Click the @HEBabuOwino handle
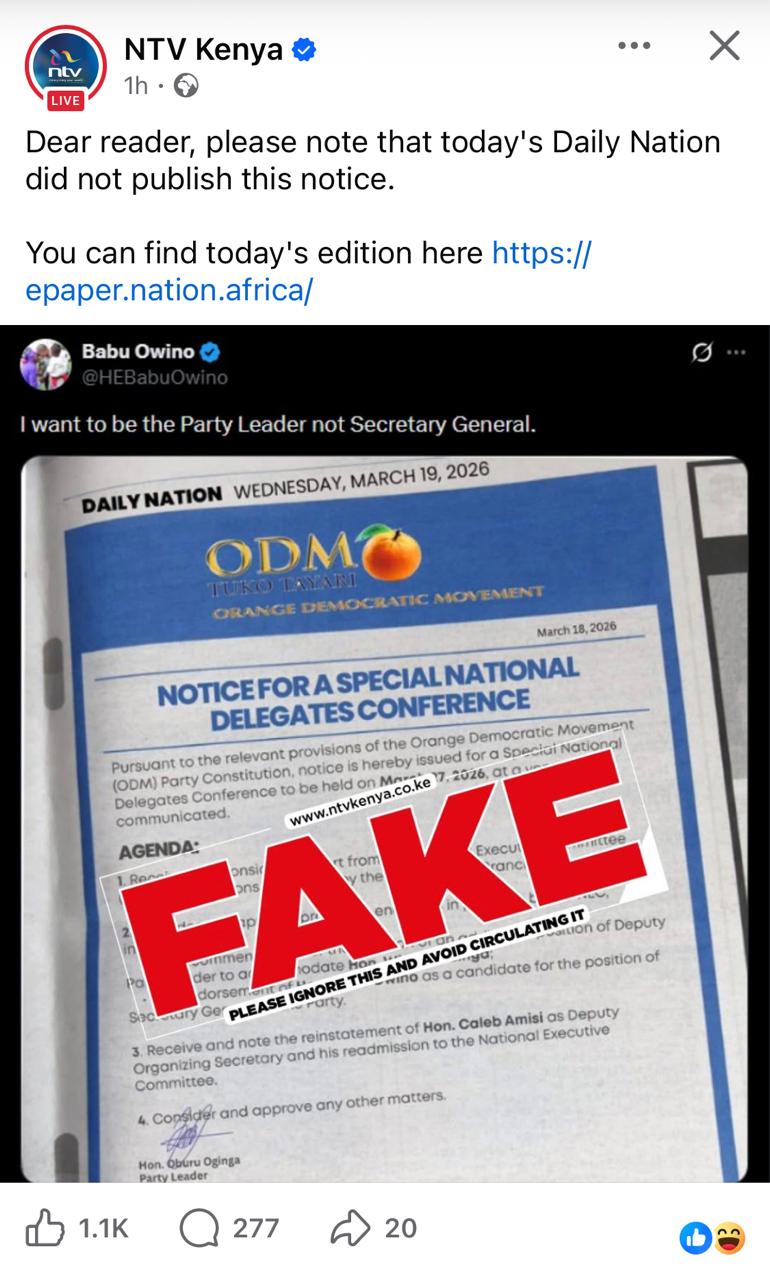The height and width of the screenshot is (1280, 770). (154, 377)
